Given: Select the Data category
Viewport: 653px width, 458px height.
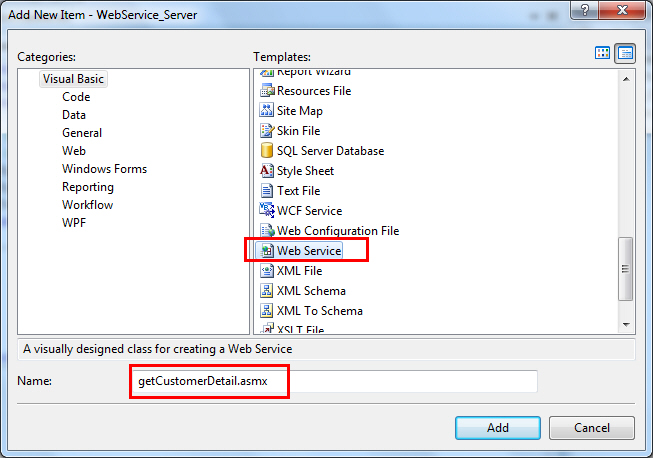Looking at the screenshot, I should [74, 114].
